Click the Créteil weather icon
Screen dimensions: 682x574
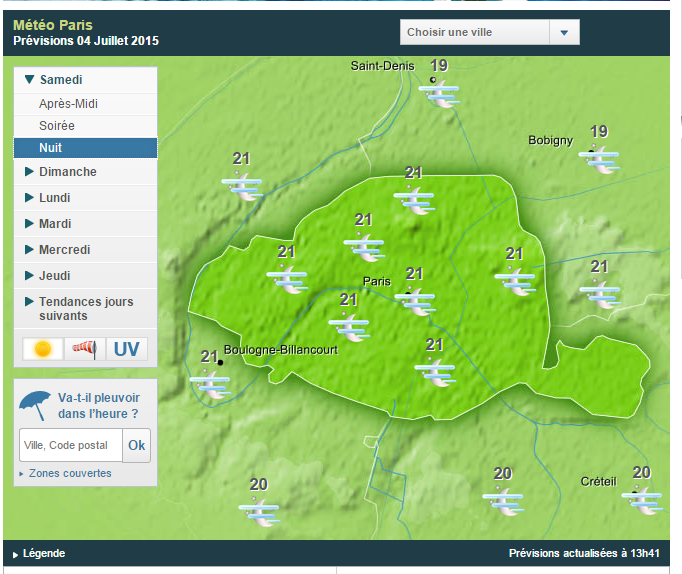click(642, 501)
